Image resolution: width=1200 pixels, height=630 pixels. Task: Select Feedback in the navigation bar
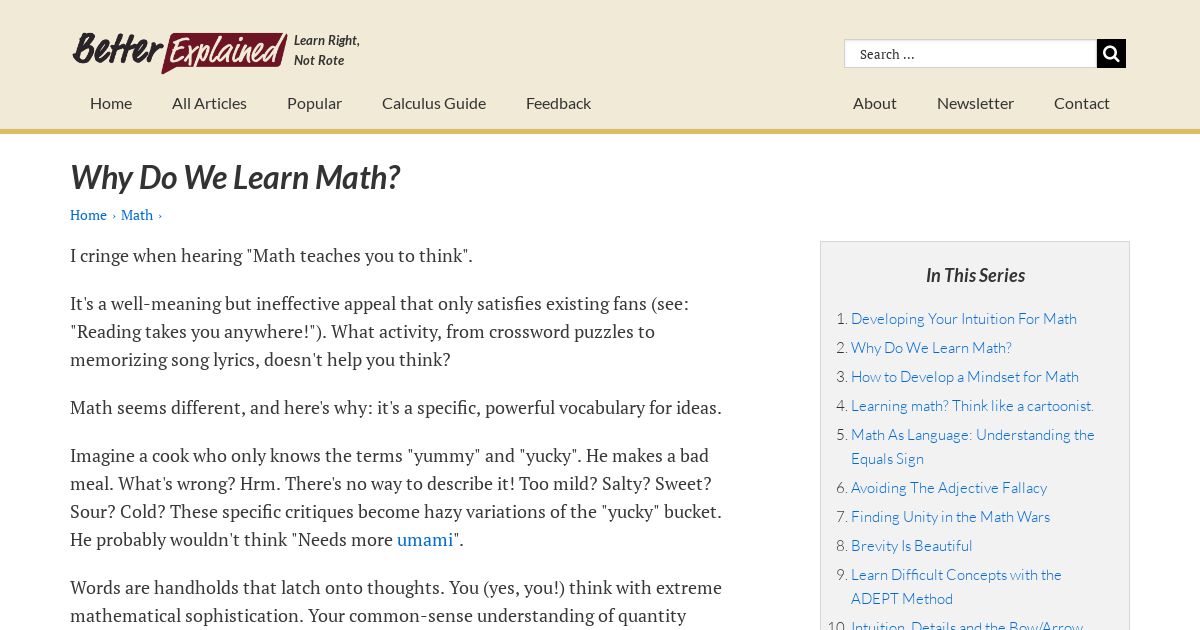[x=558, y=103]
